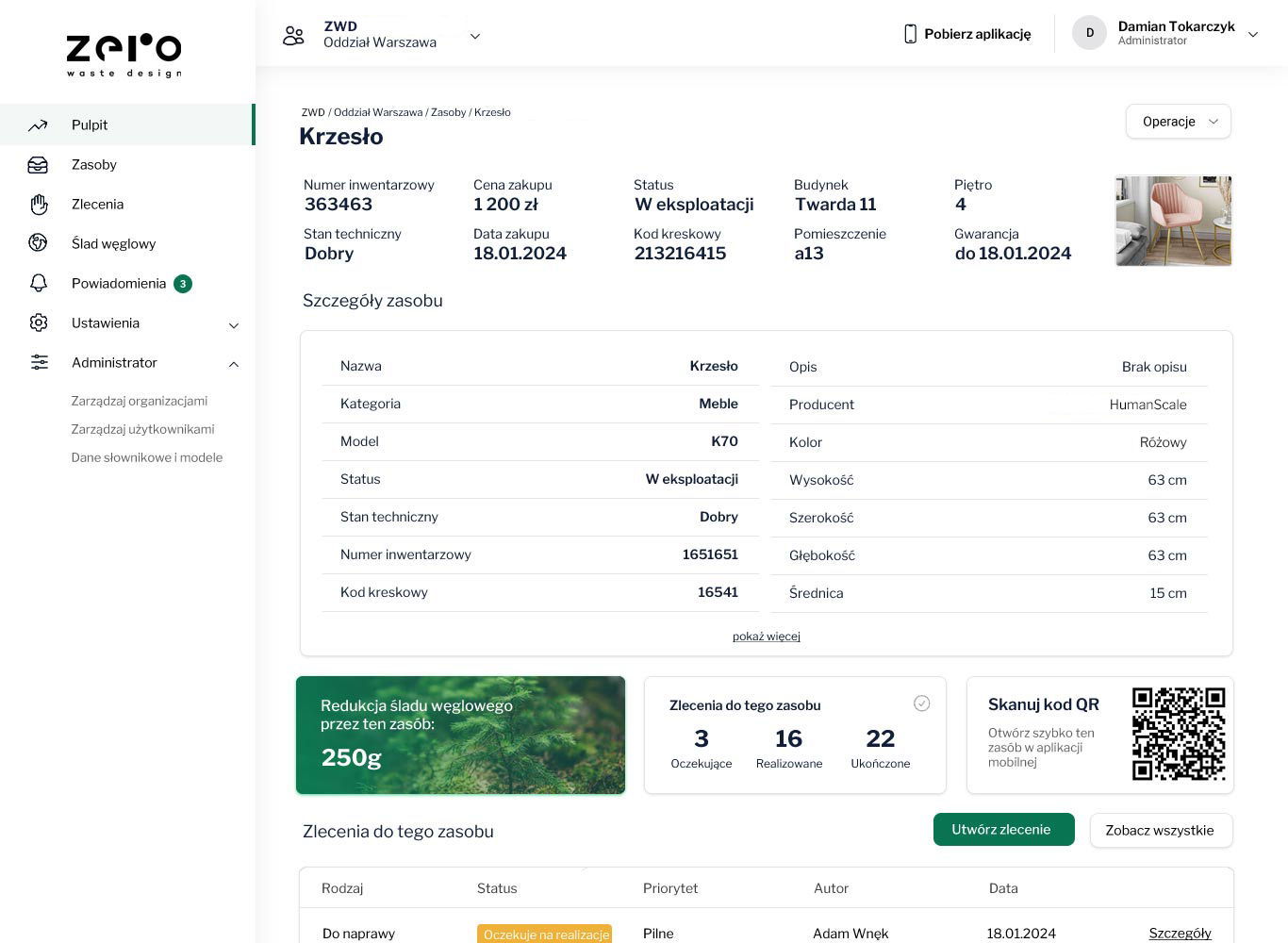Screen dimensions: 1288x943
Task: Click the Autor column header
Action: point(832,888)
